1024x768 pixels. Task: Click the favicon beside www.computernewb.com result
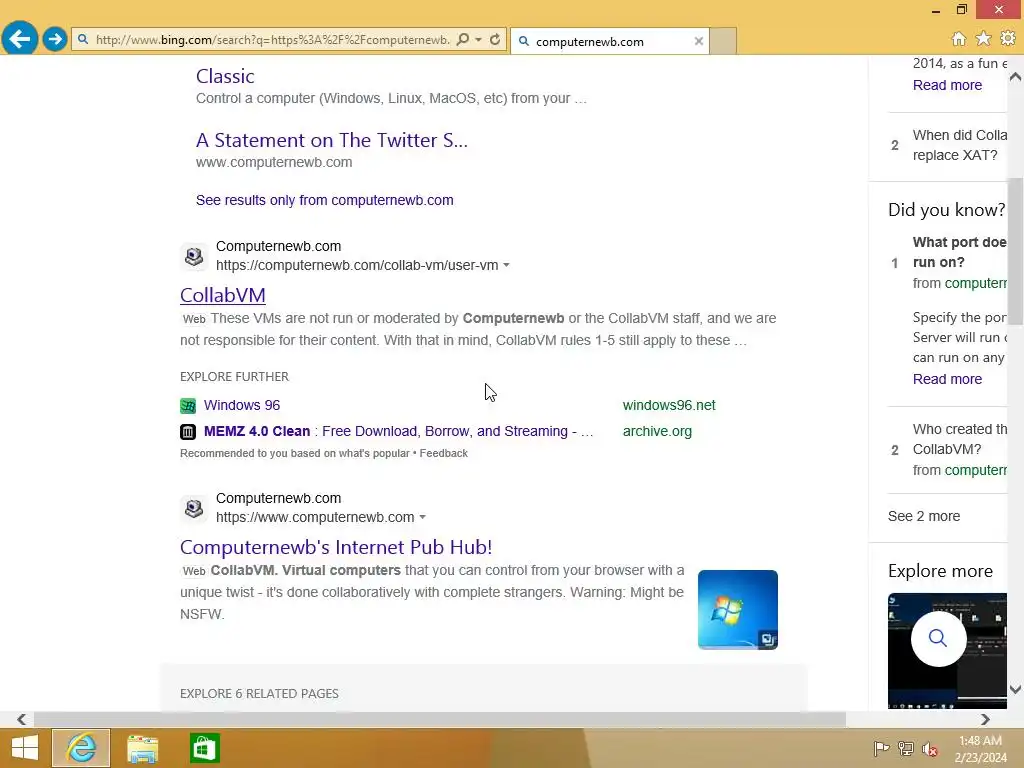194,508
